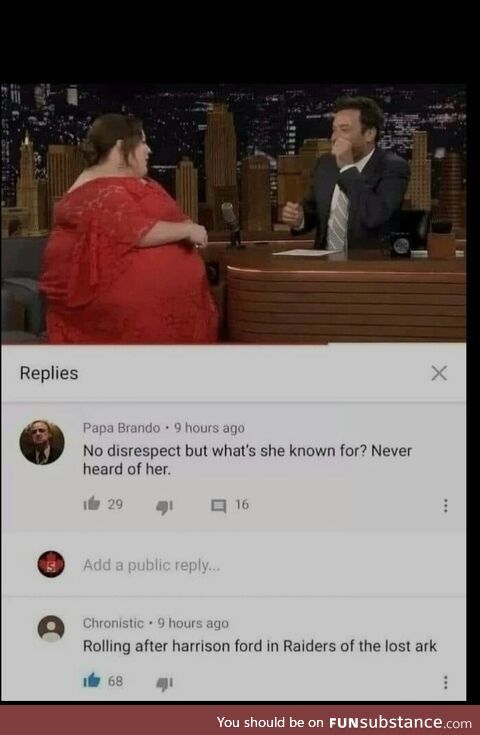The height and width of the screenshot is (735, 480).
Task: Open Papa Brando's profile picture
Action: point(42,442)
